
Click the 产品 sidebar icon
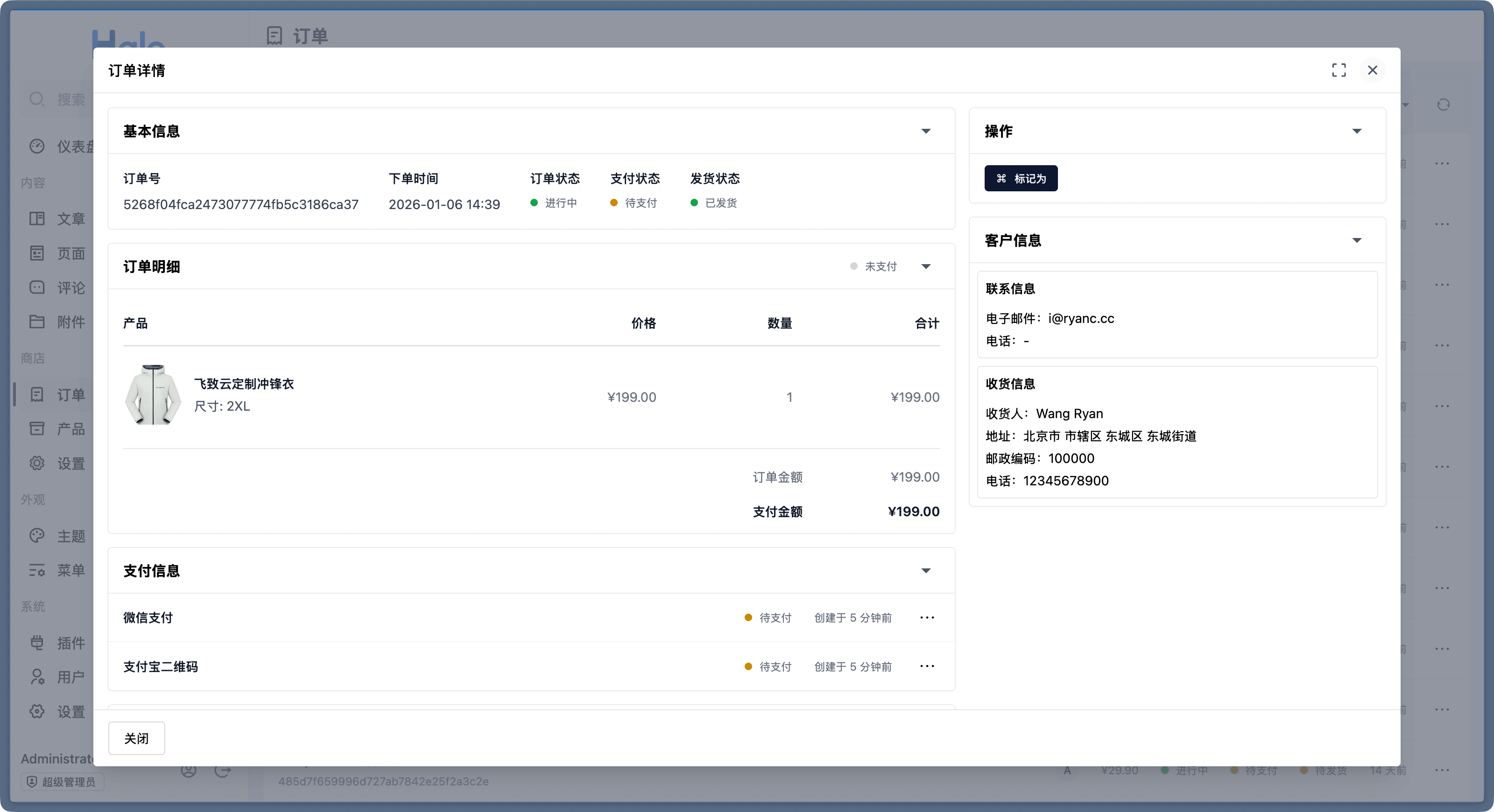pos(37,429)
